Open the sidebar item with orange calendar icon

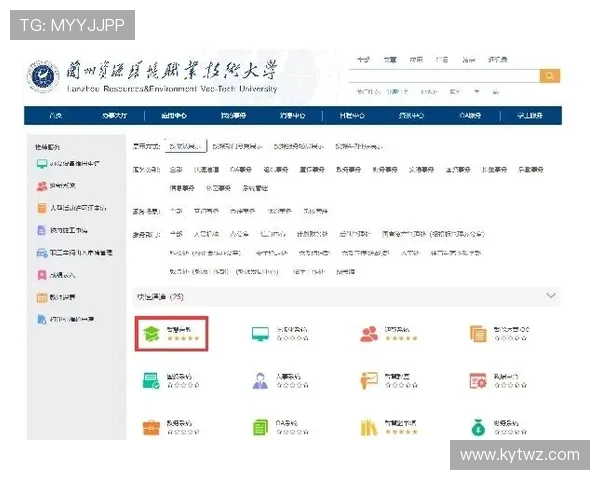click(x=56, y=297)
